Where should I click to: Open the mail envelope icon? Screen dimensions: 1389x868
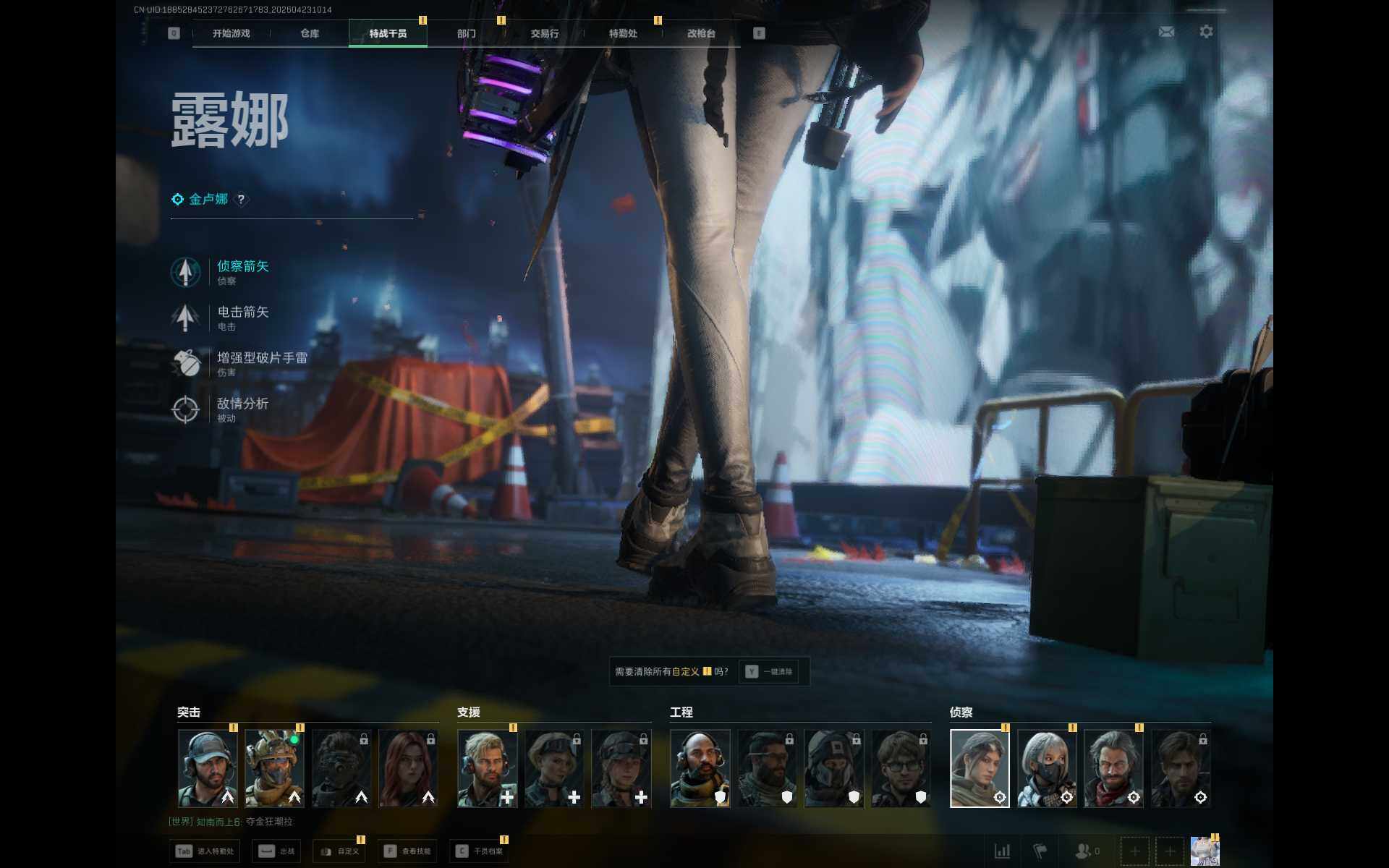[1166, 32]
